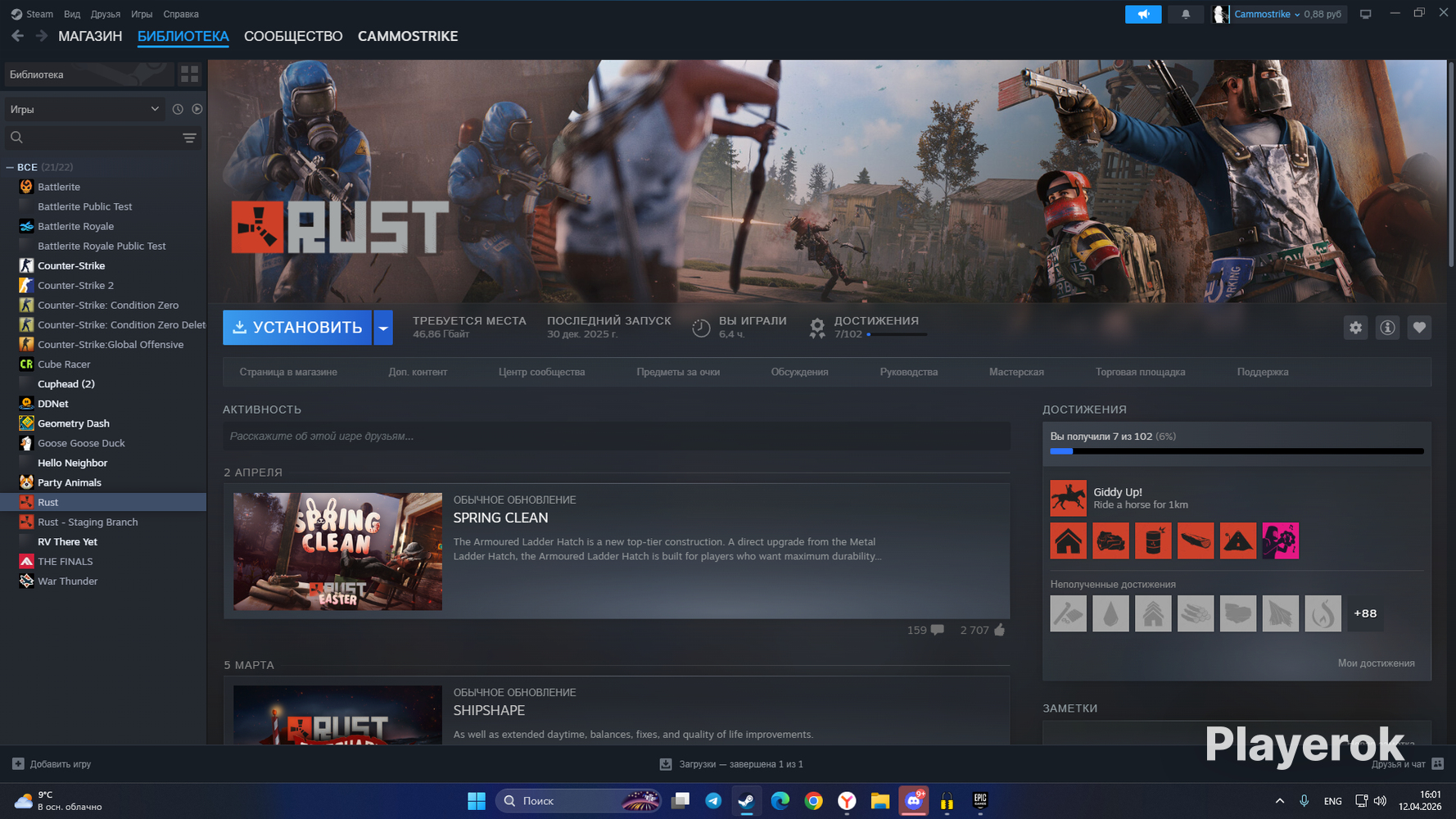Expand the Игры library type dropdown
1456x819 pixels.
tap(84, 109)
